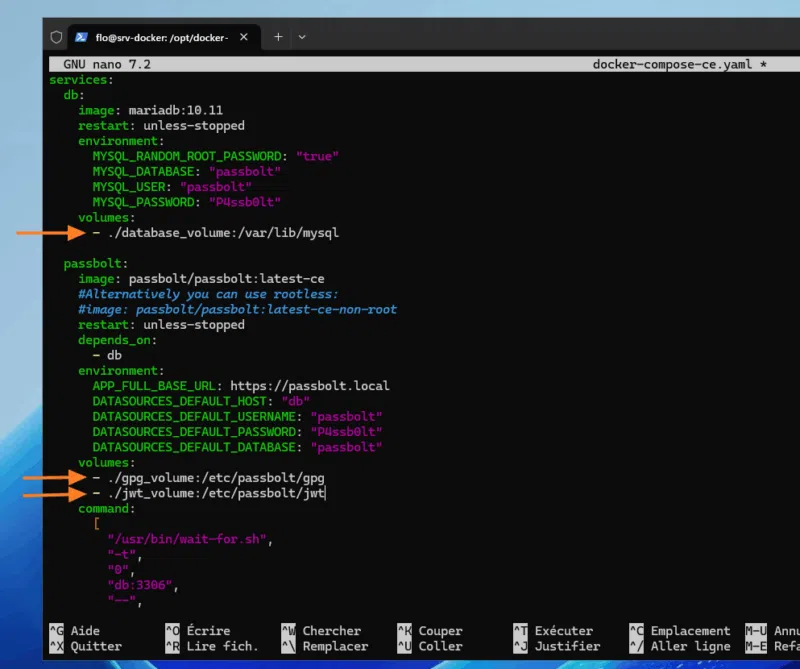
Task: Open a new terminal tab with plus icon
Action: coord(279,37)
